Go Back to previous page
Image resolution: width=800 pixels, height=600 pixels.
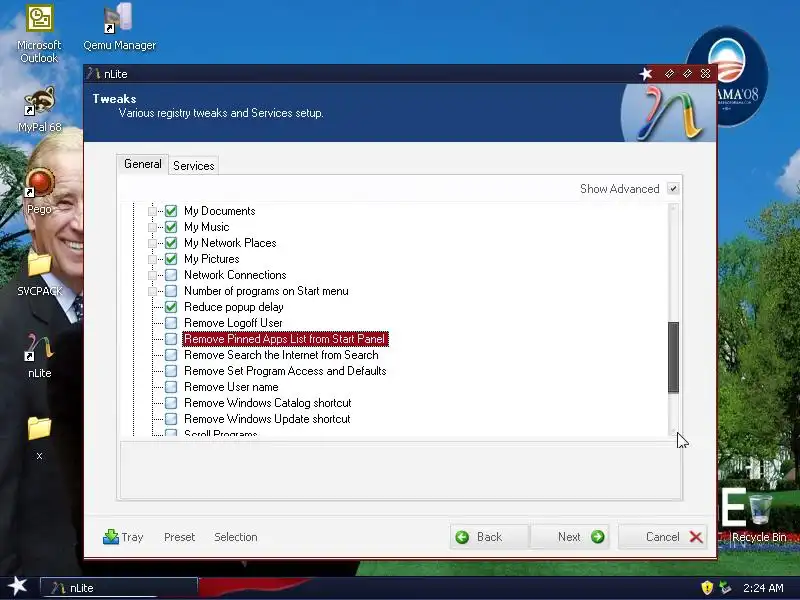click(x=489, y=537)
